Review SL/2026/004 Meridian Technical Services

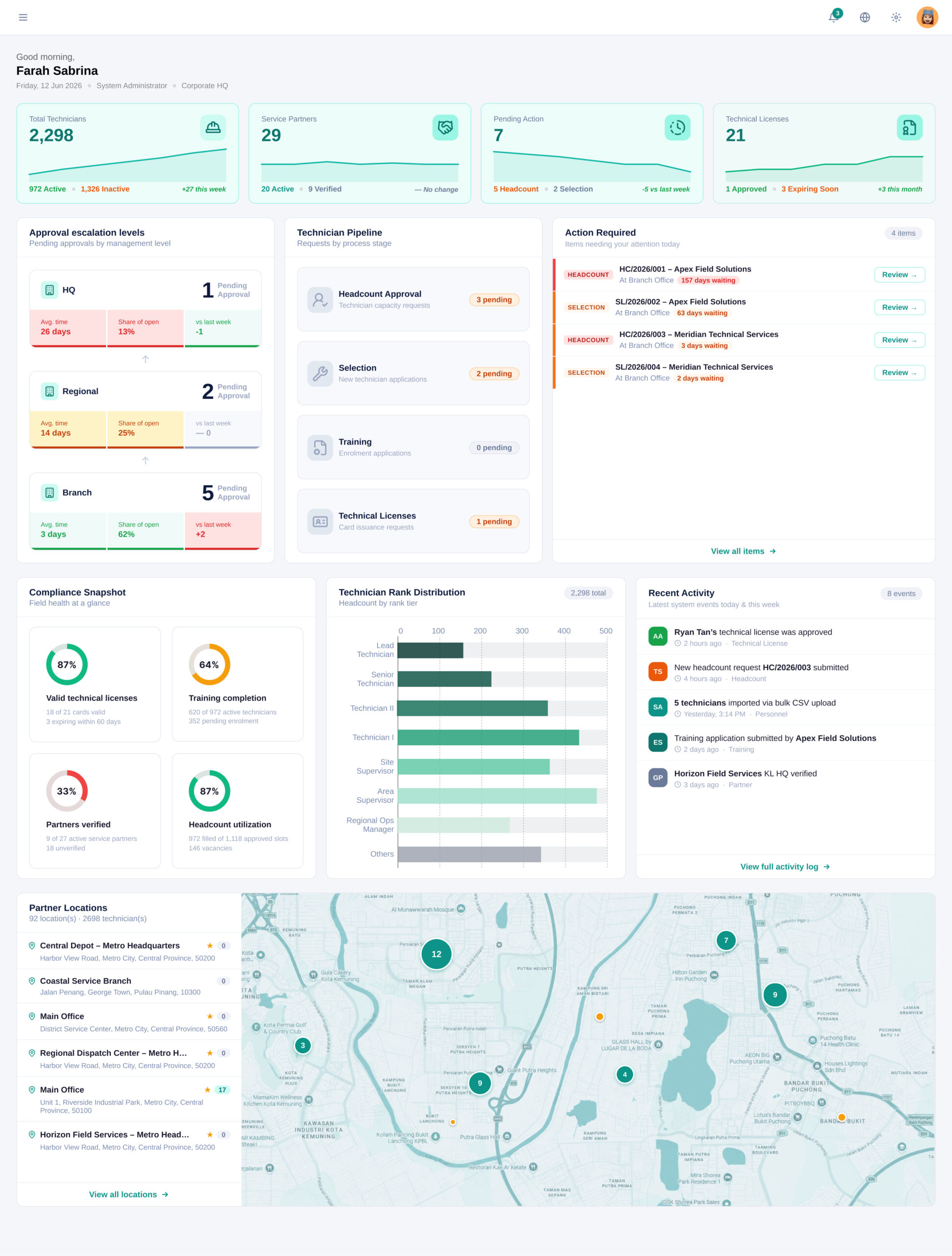(x=899, y=372)
